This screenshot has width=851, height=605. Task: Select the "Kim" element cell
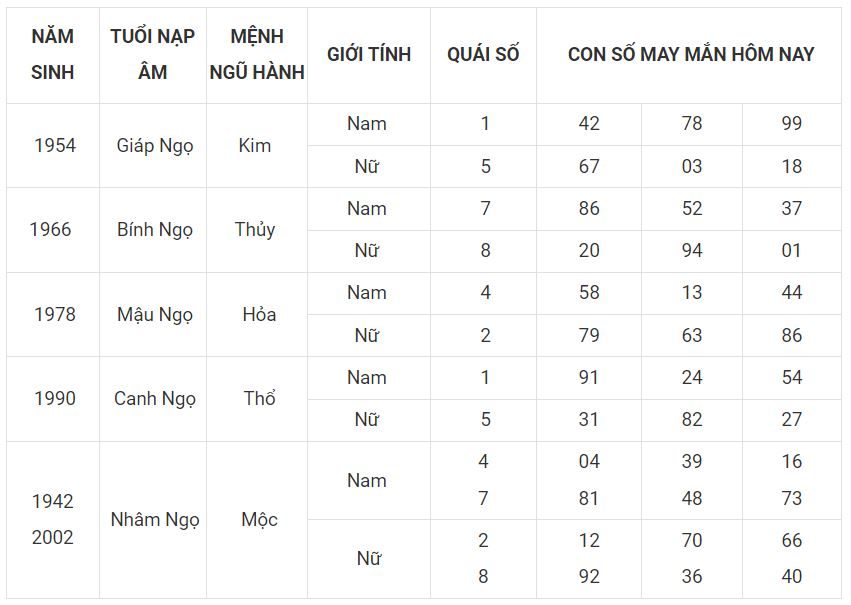[255, 145]
